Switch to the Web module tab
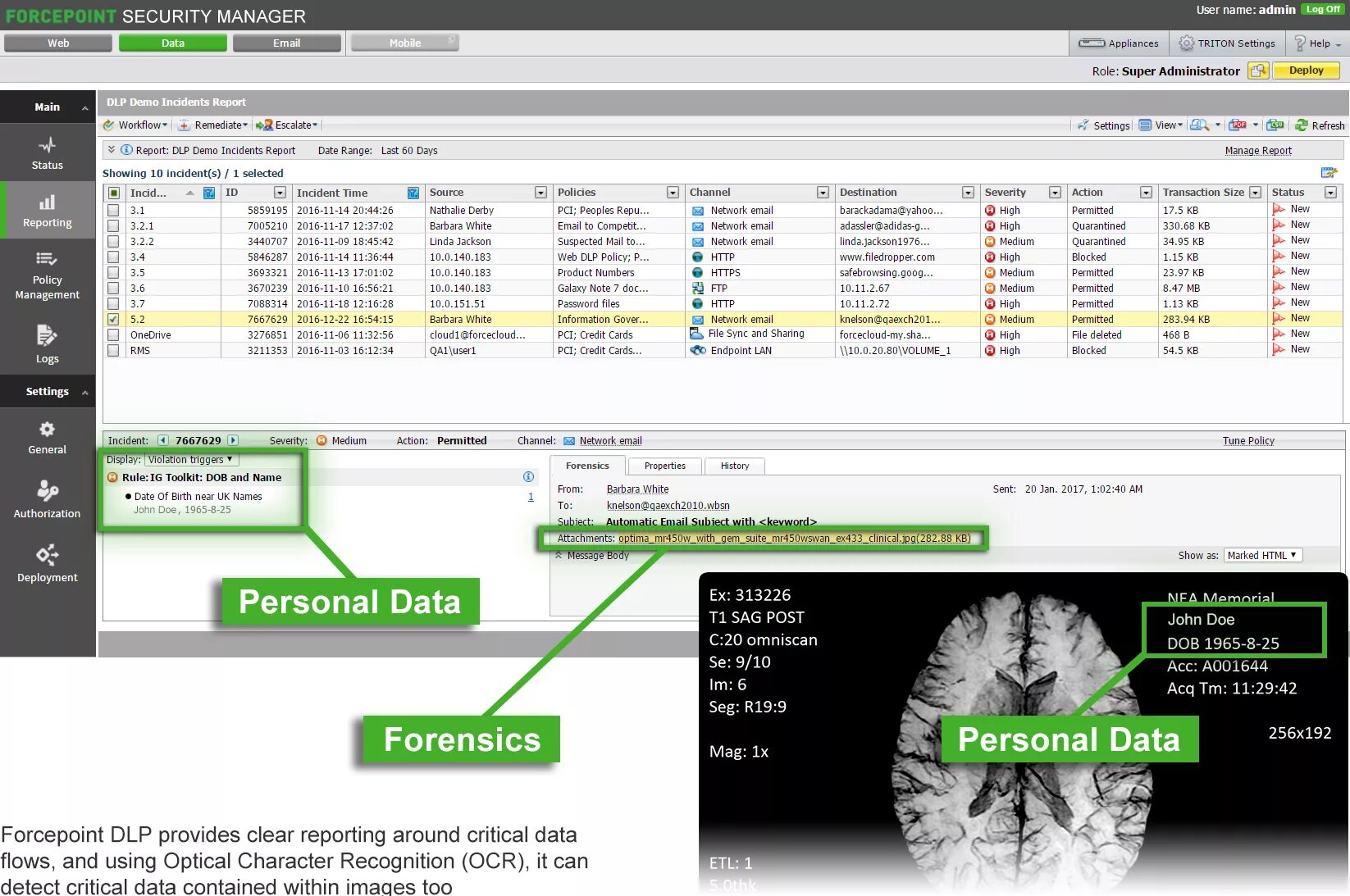Image resolution: width=1350 pixels, height=896 pixels. click(58, 43)
